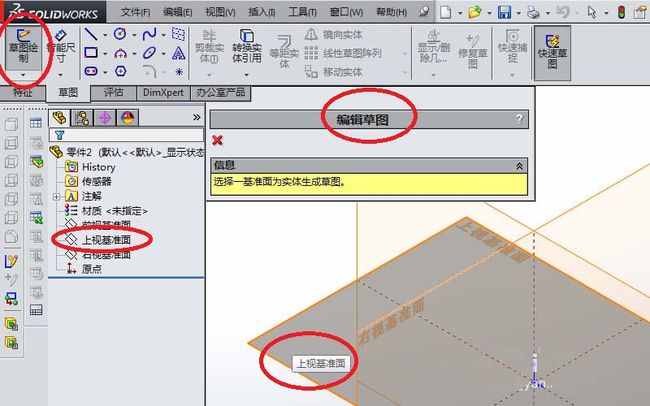Image resolution: width=650 pixels, height=406 pixels.
Task: Click the dashed Plane icon beside the spline tool
Action: click(x=179, y=34)
